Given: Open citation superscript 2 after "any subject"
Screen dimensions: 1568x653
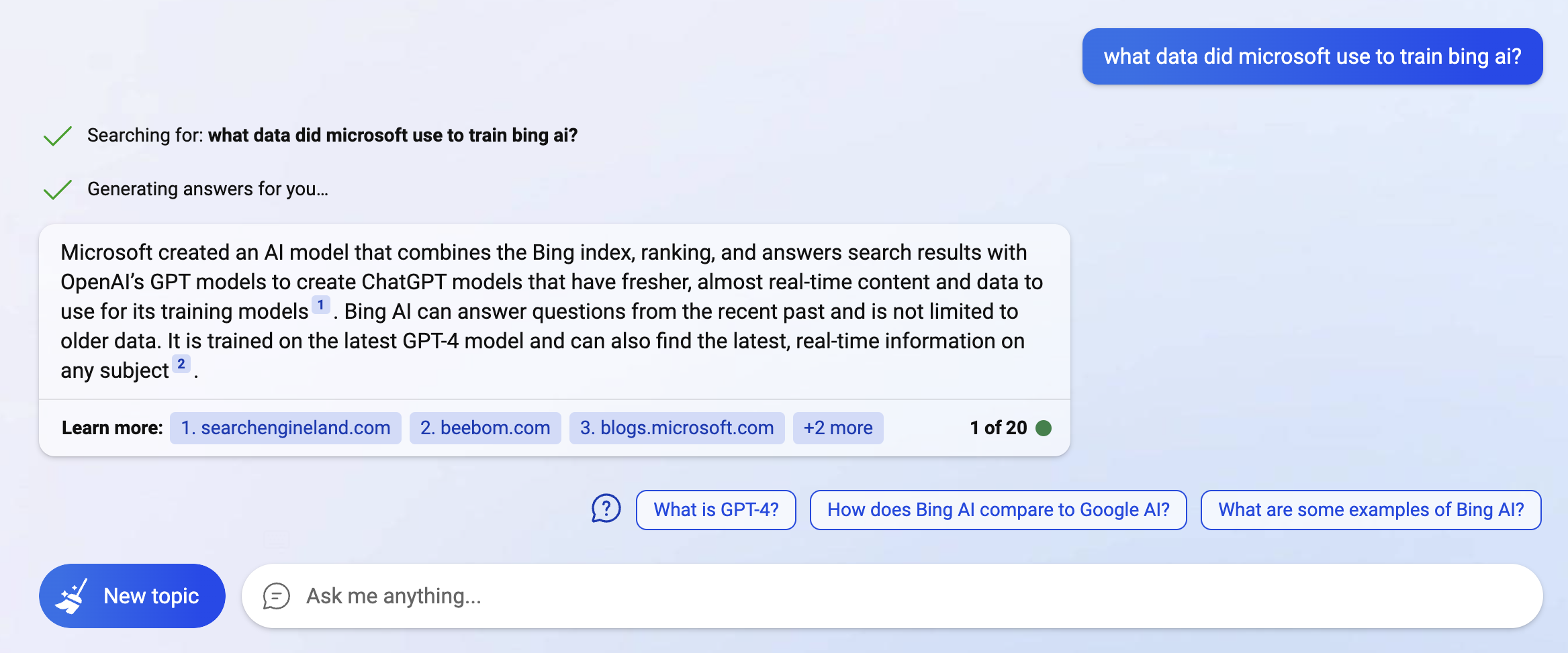Looking at the screenshot, I should pyautogui.click(x=181, y=364).
